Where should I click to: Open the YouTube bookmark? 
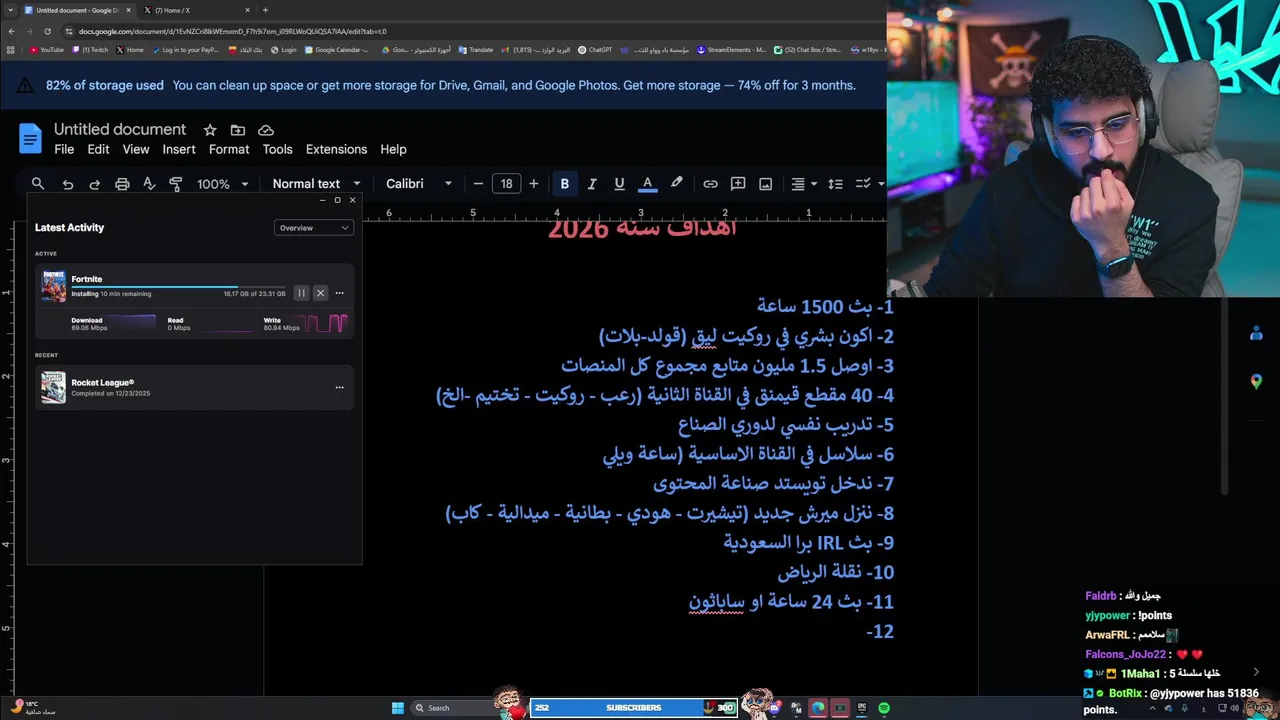47,50
